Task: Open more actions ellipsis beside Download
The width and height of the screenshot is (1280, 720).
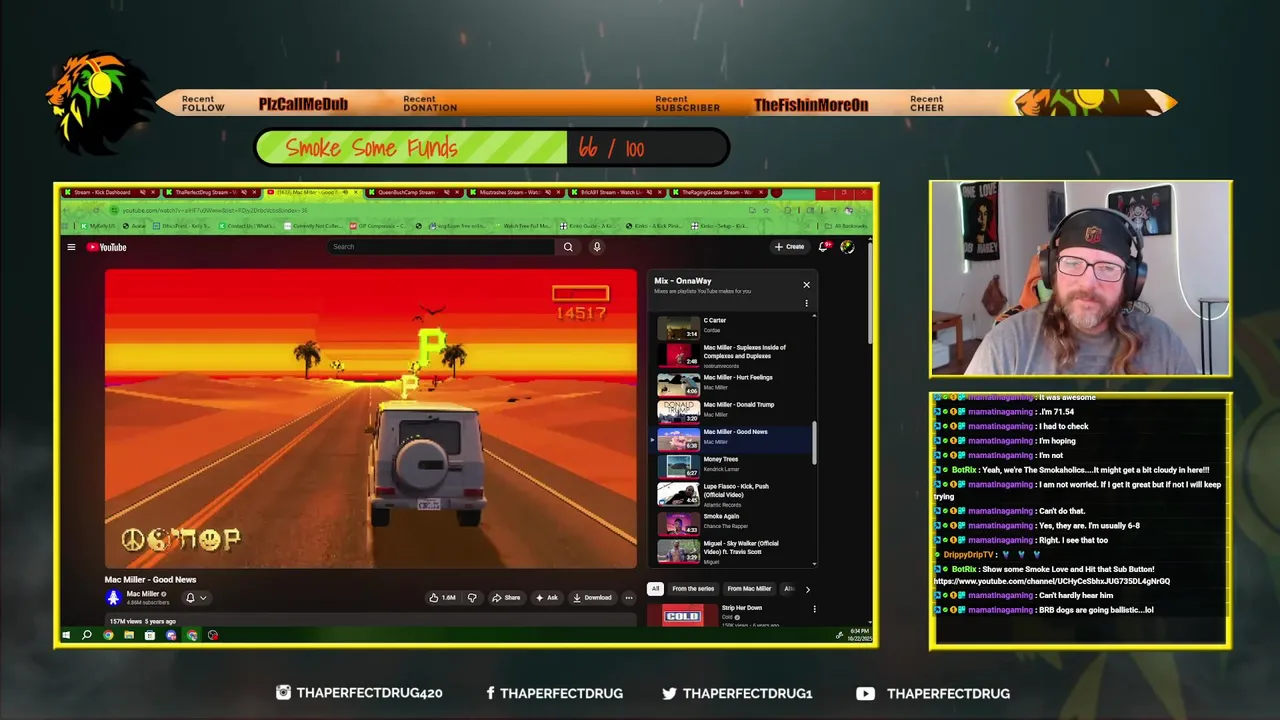Action: click(x=628, y=598)
